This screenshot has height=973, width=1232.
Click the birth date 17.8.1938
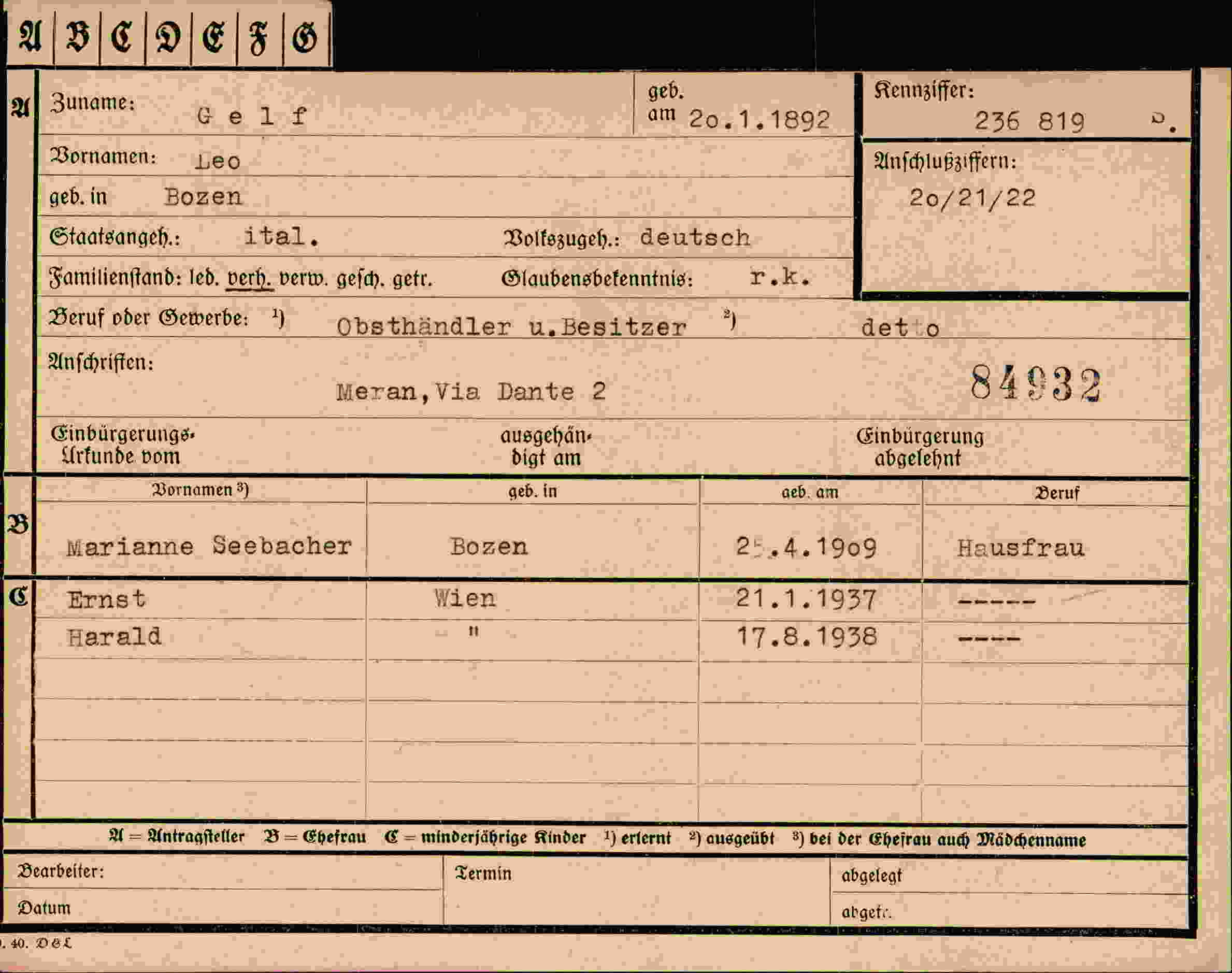coord(807,637)
